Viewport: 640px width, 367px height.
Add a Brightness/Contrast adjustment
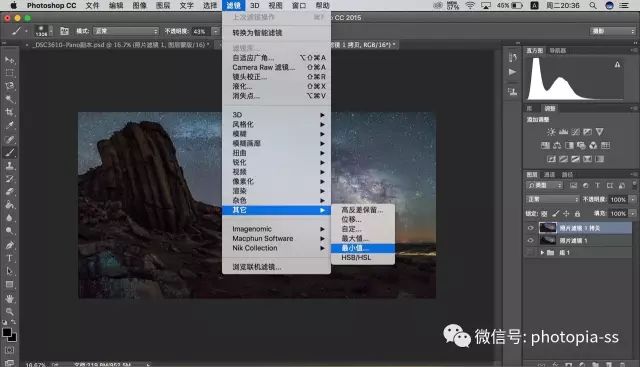pyautogui.click(x=551, y=132)
